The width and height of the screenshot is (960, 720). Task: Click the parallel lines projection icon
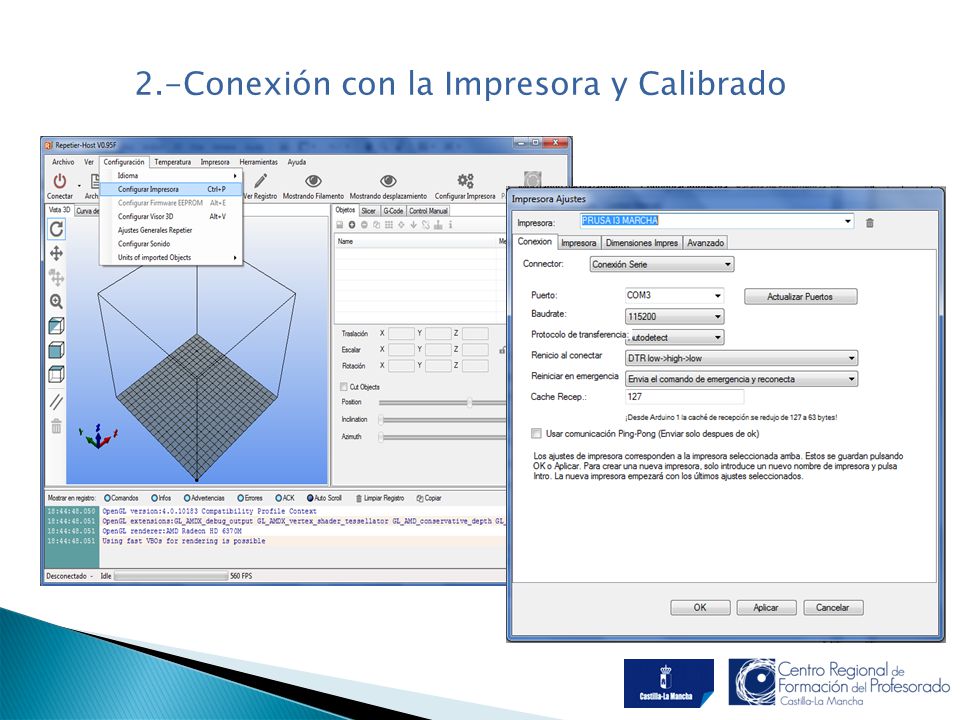click(x=56, y=402)
